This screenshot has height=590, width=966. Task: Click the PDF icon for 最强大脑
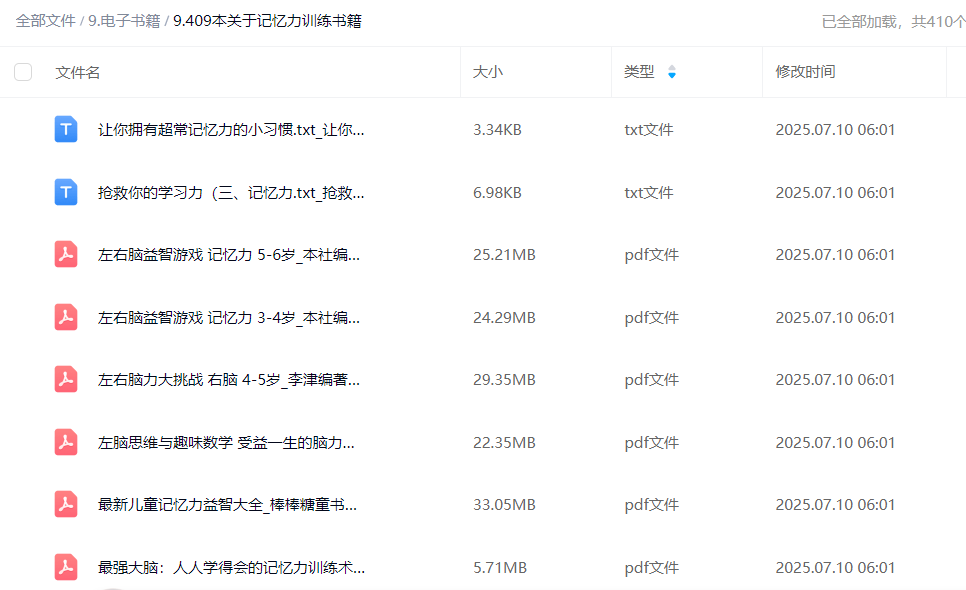pyautogui.click(x=66, y=567)
